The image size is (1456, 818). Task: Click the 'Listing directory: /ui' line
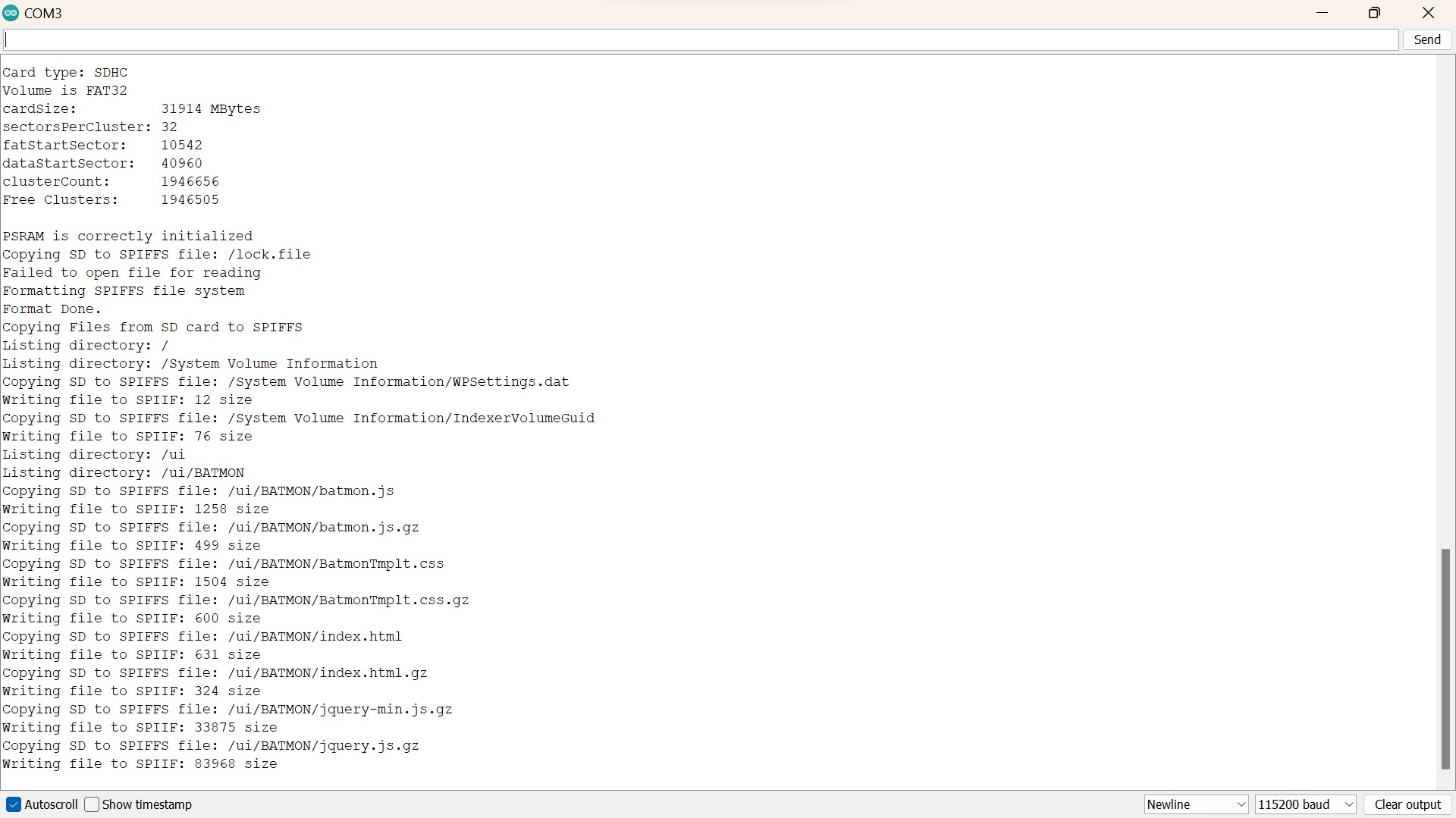94,455
